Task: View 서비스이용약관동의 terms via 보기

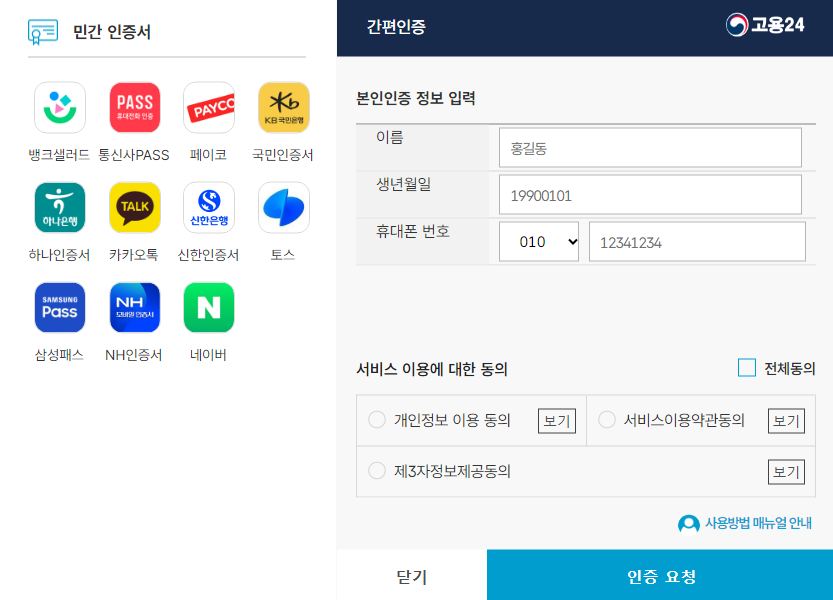Action: tap(786, 421)
